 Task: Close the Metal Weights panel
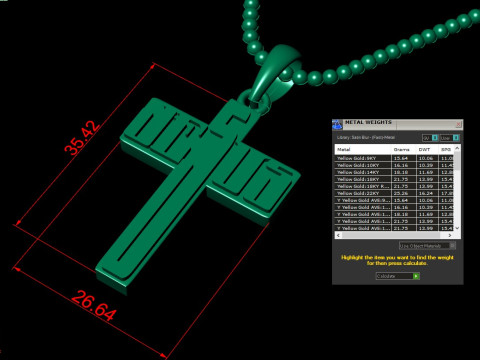coord(458,124)
